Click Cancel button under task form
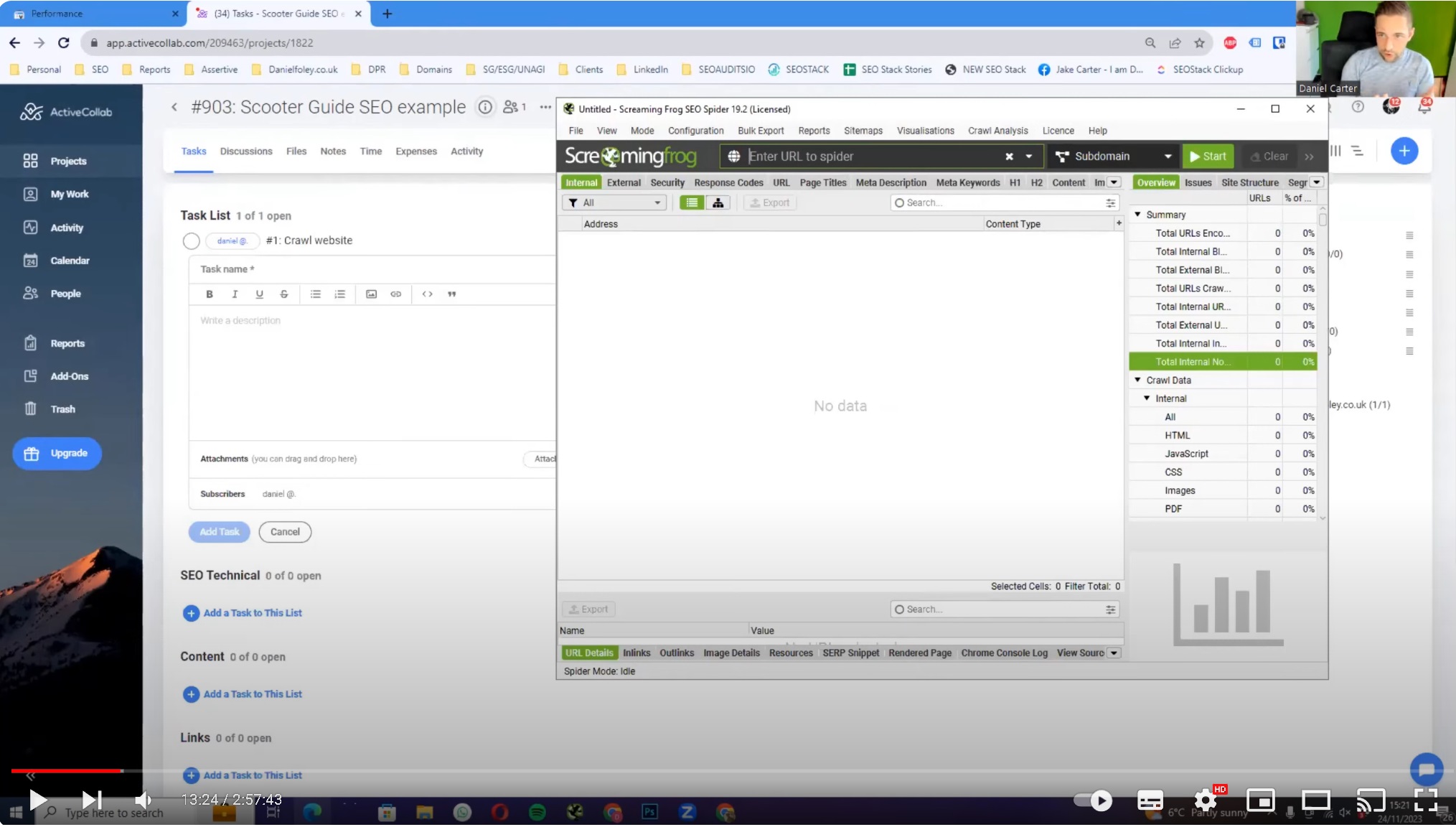Screen dimensions: 1456x827 tap(285, 532)
